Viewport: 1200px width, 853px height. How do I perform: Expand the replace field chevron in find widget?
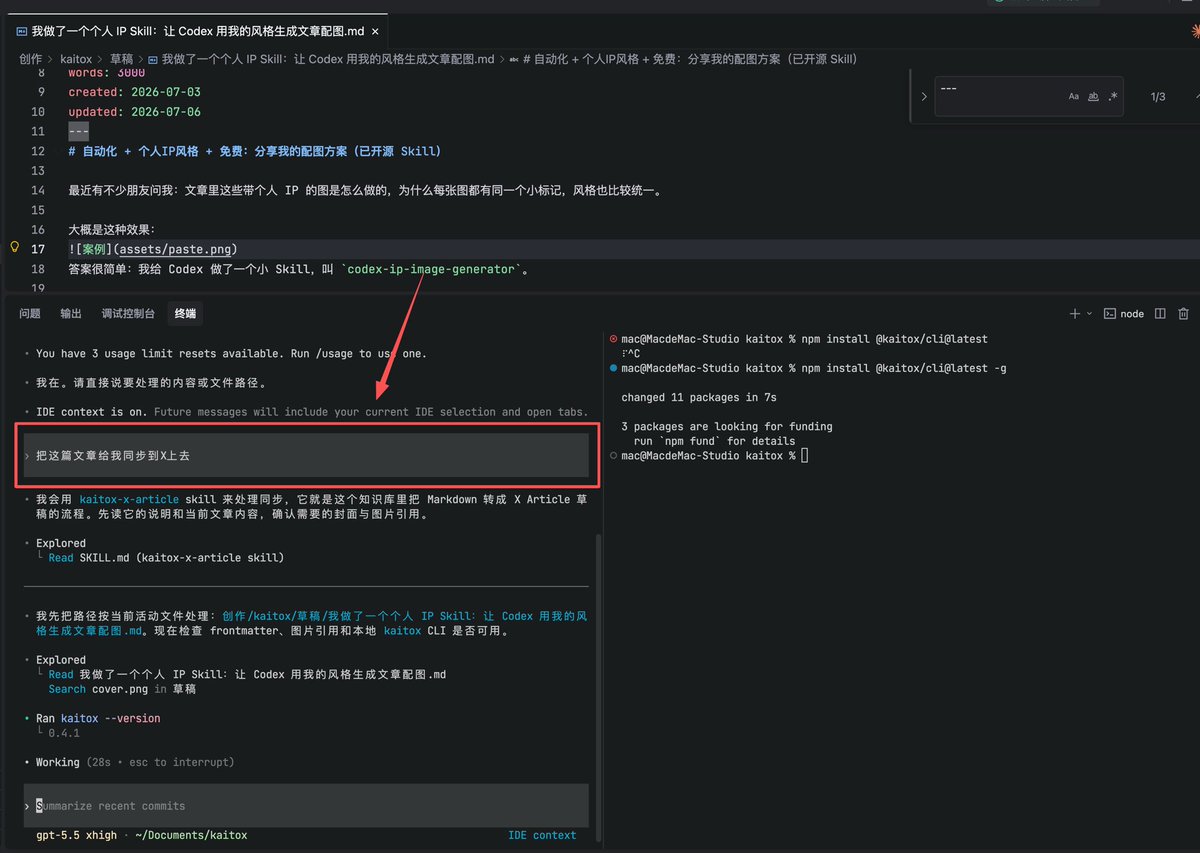[x=924, y=97]
